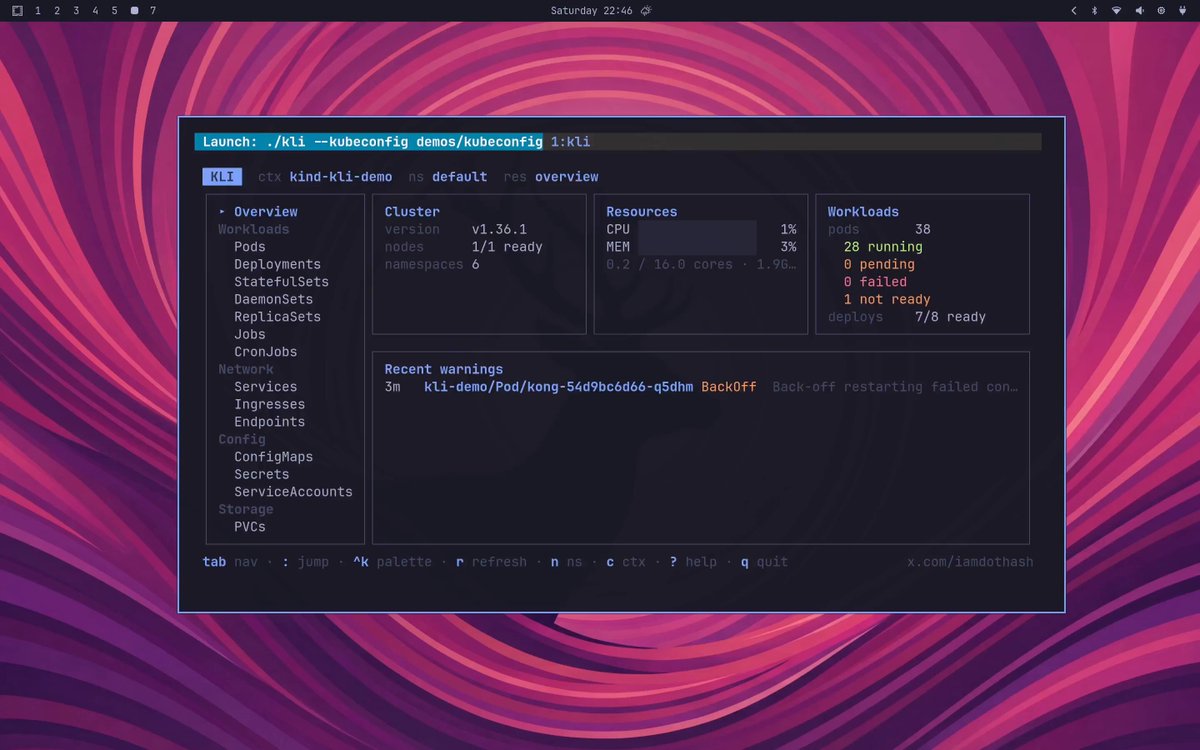Click the overview resource label
Screen dimensions: 1200x750
click(x=567, y=177)
